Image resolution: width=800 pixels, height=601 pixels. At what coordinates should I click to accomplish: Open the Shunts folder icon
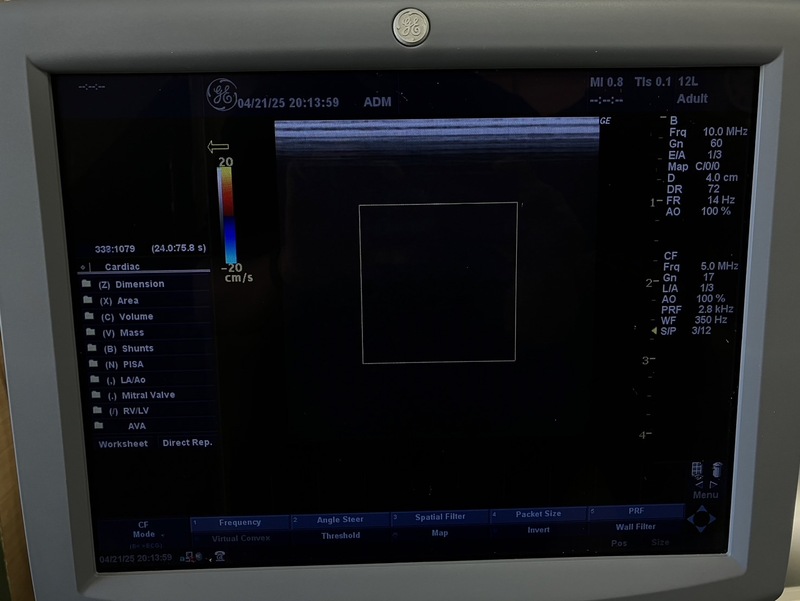[92, 348]
